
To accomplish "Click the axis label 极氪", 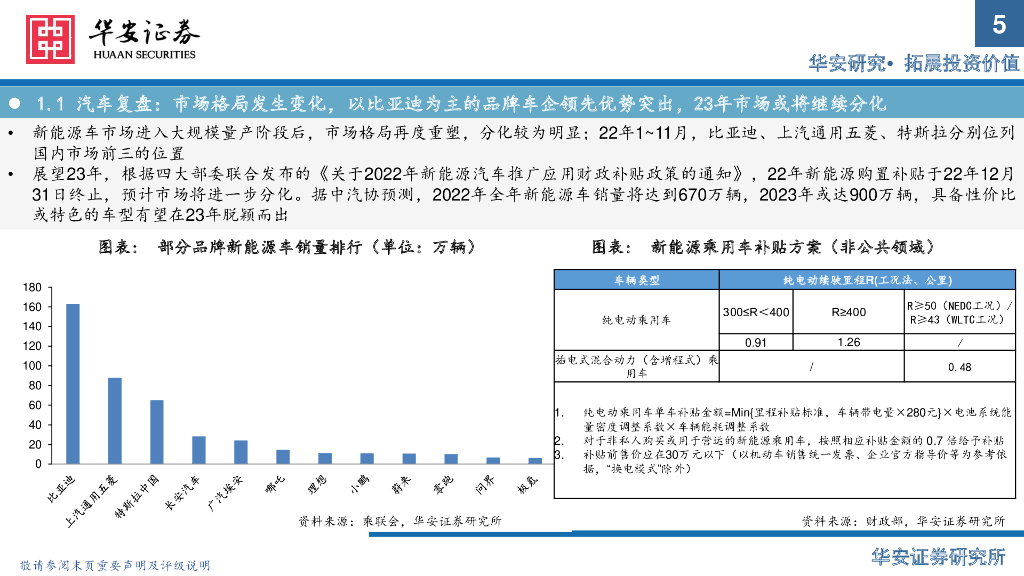I will click(526, 485).
